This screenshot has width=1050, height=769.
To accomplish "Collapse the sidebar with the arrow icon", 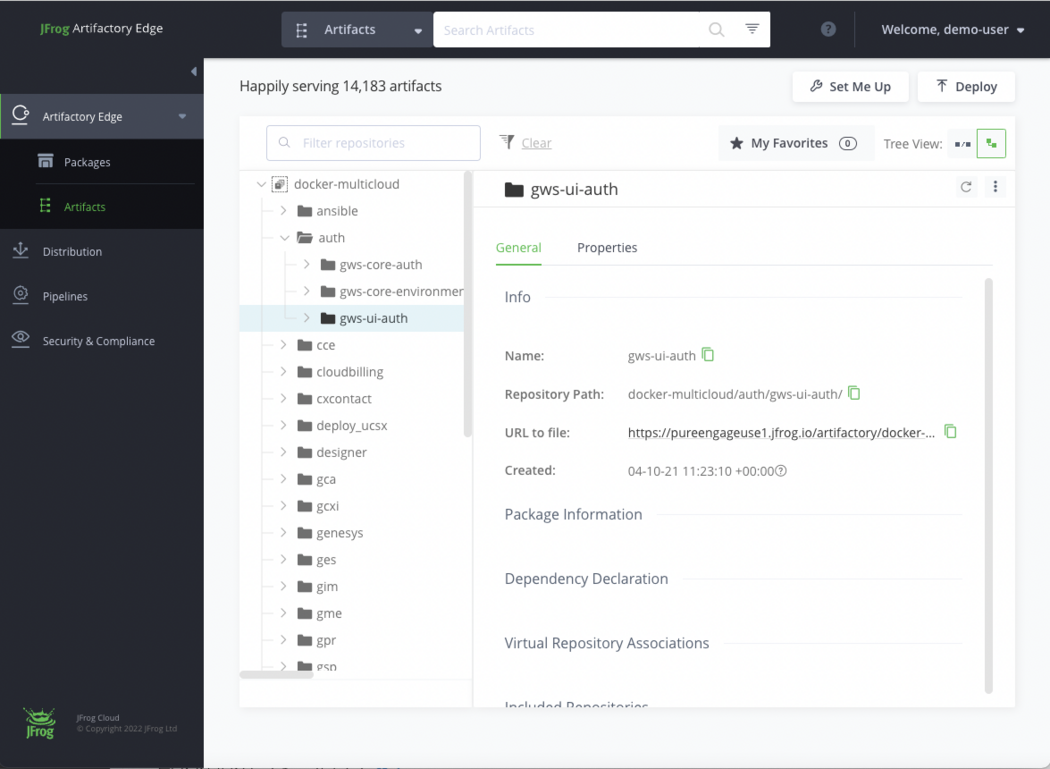I will pyautogui.click(x=194, y=71).
